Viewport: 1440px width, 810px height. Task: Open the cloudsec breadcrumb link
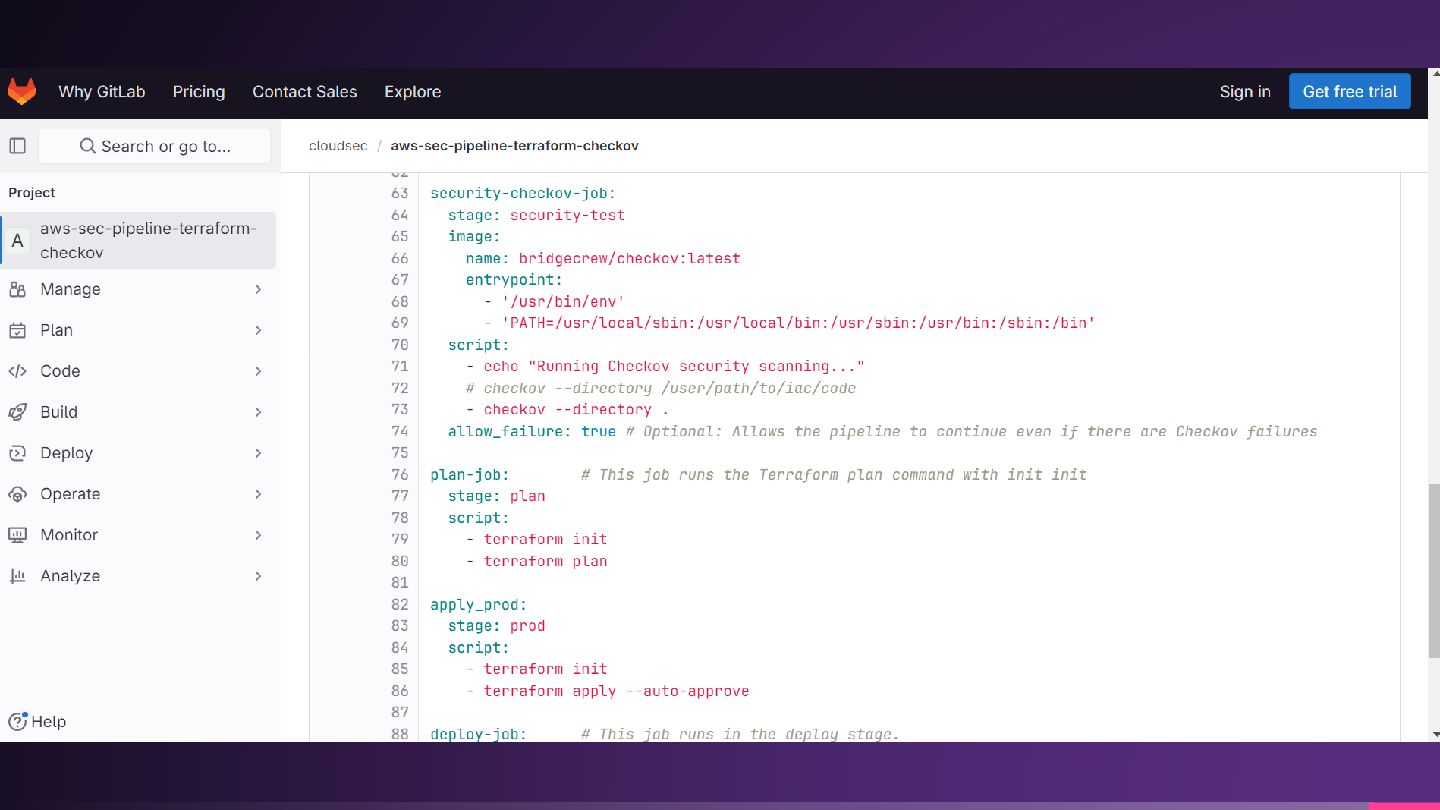338,146
